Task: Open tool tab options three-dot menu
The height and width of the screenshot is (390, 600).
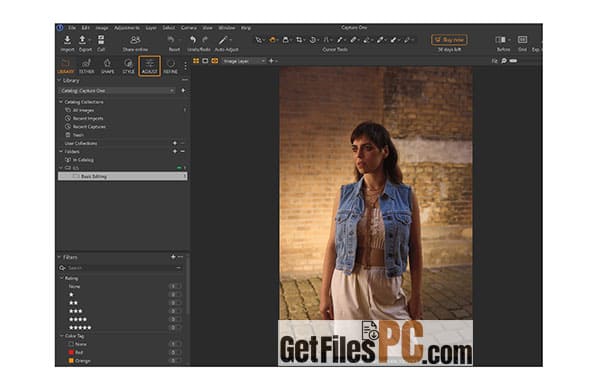Action: pos(186,66)
